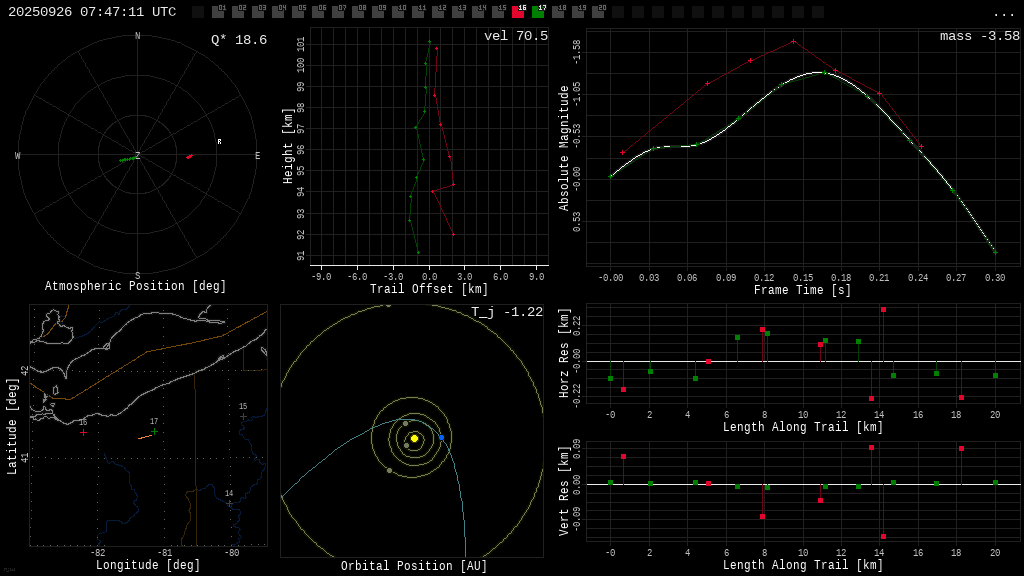The width and height of the screenshot is (1024, 576).
Task: Click the vel 70.5 readout
Action: coord(516,36)
